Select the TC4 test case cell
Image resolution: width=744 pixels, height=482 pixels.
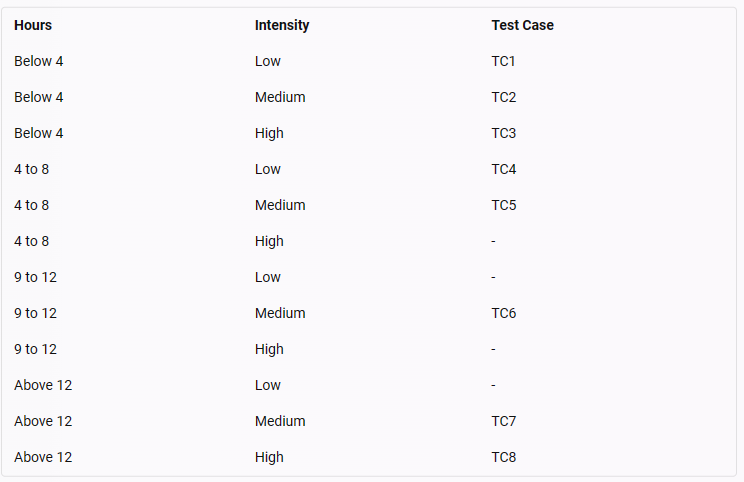click(503, 169)
